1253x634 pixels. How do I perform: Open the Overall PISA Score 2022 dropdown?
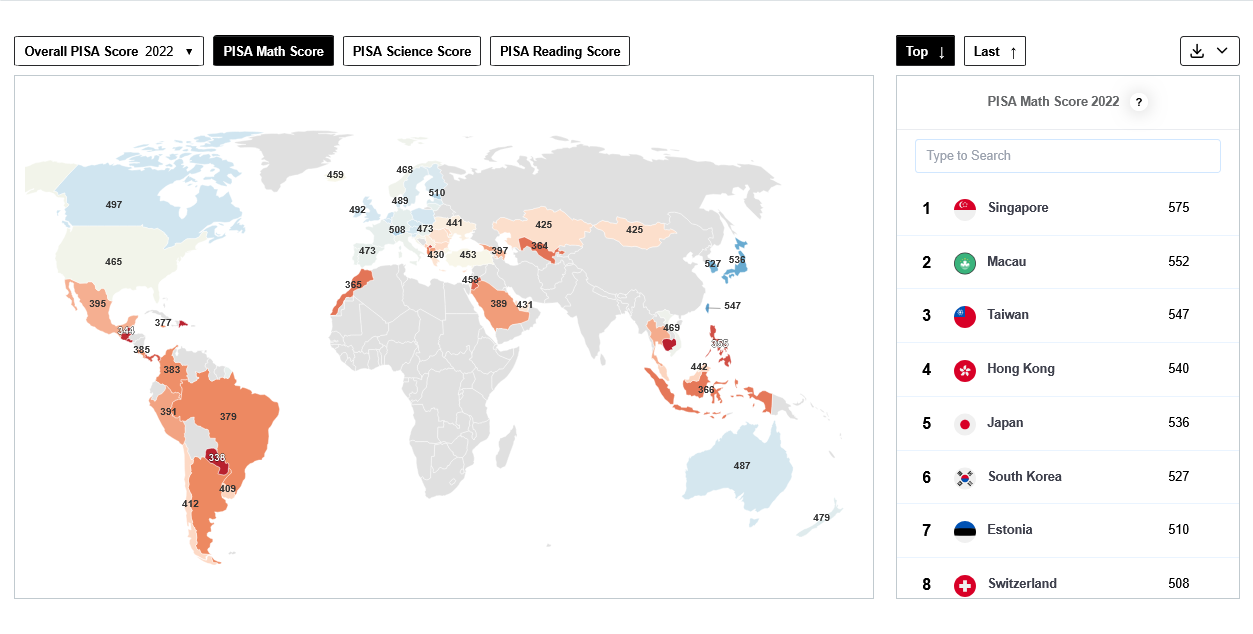109,51
